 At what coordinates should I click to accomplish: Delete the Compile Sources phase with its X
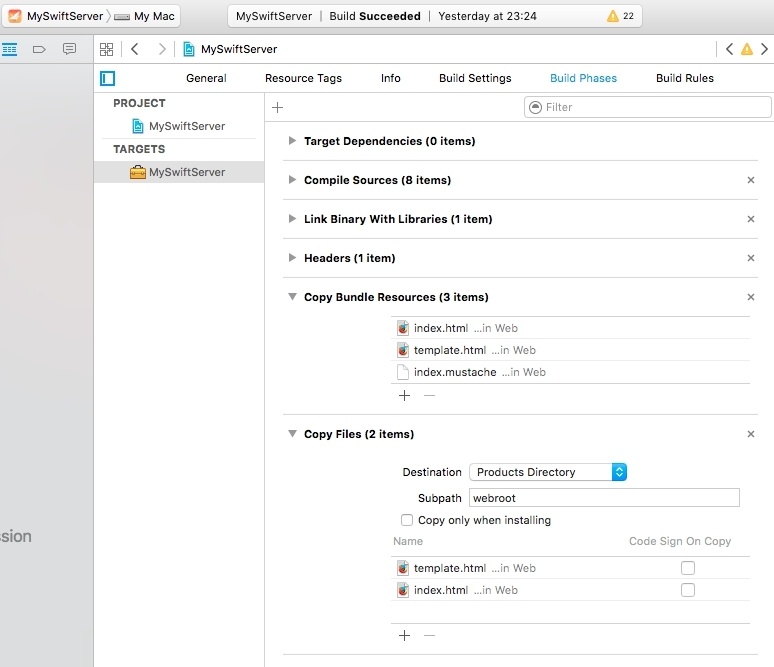(x=751, y=180)
